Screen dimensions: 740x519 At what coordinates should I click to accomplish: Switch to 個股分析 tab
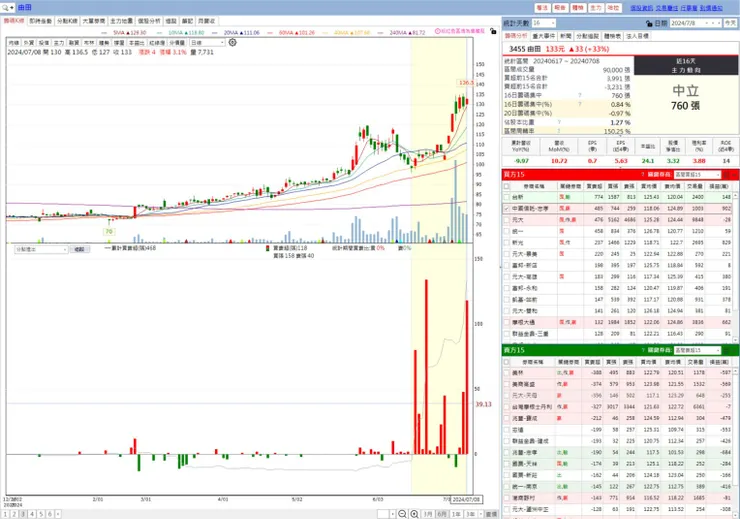(149, 21)
